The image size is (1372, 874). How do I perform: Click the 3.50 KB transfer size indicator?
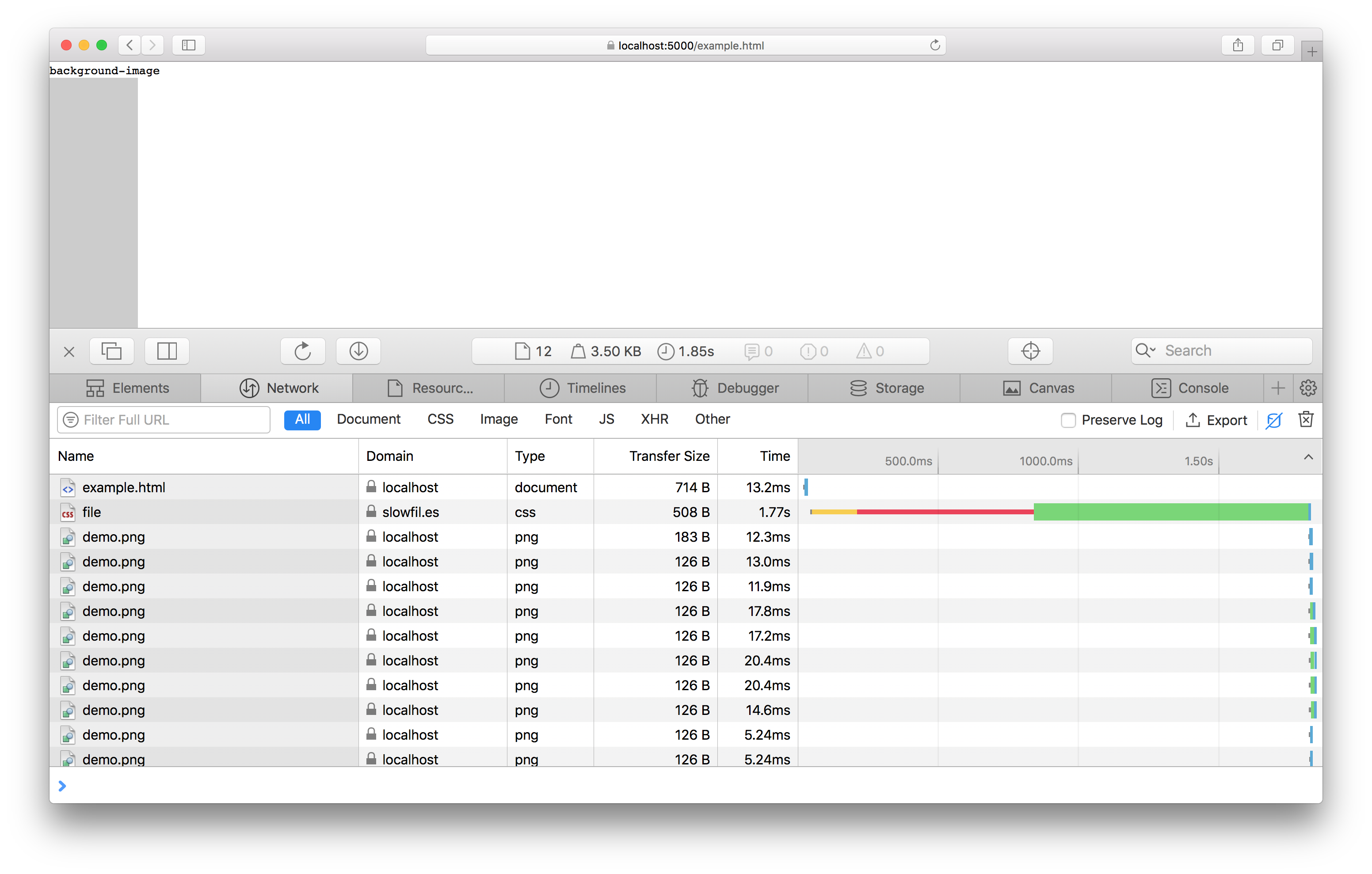click(x=606, y=352)
